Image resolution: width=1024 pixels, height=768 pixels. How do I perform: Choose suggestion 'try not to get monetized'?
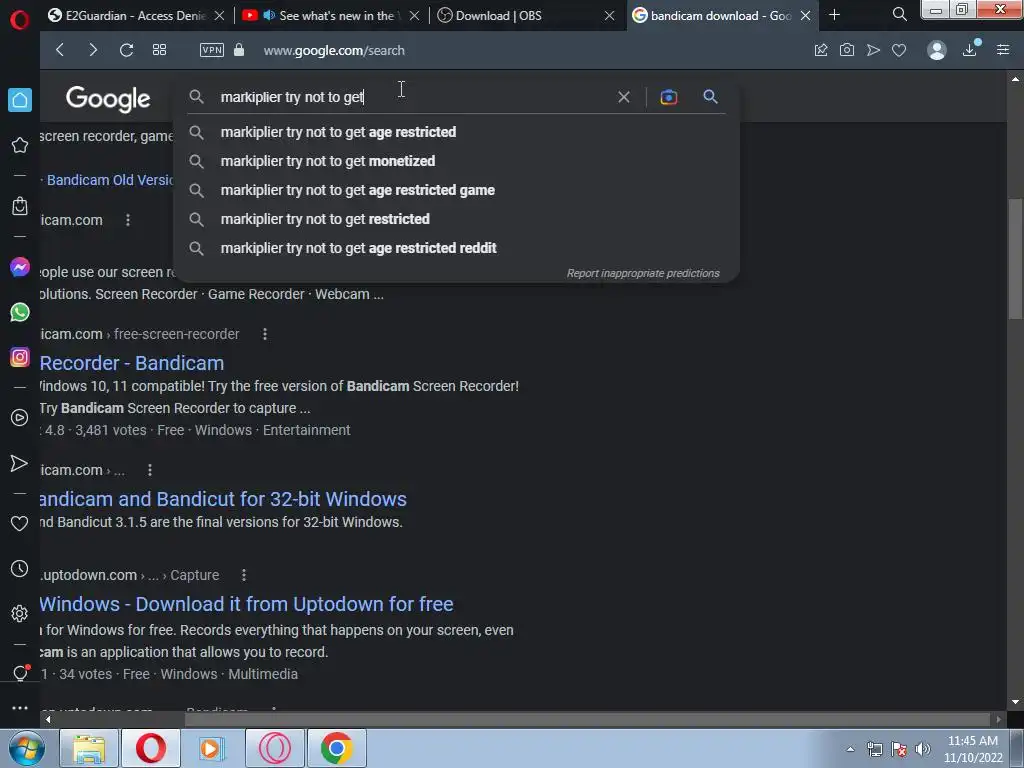pyautogui.click(x=328, y=161)
